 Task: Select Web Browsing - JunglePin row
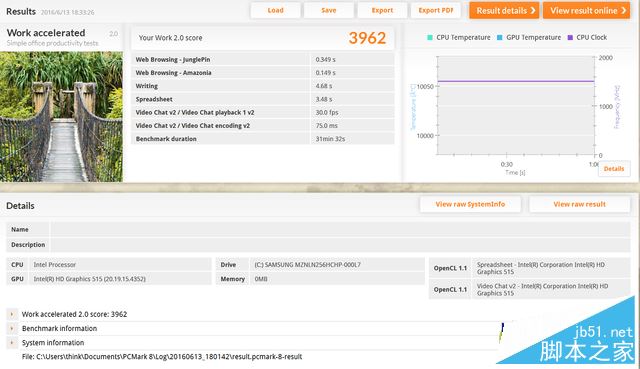click(x=263, y=60)
